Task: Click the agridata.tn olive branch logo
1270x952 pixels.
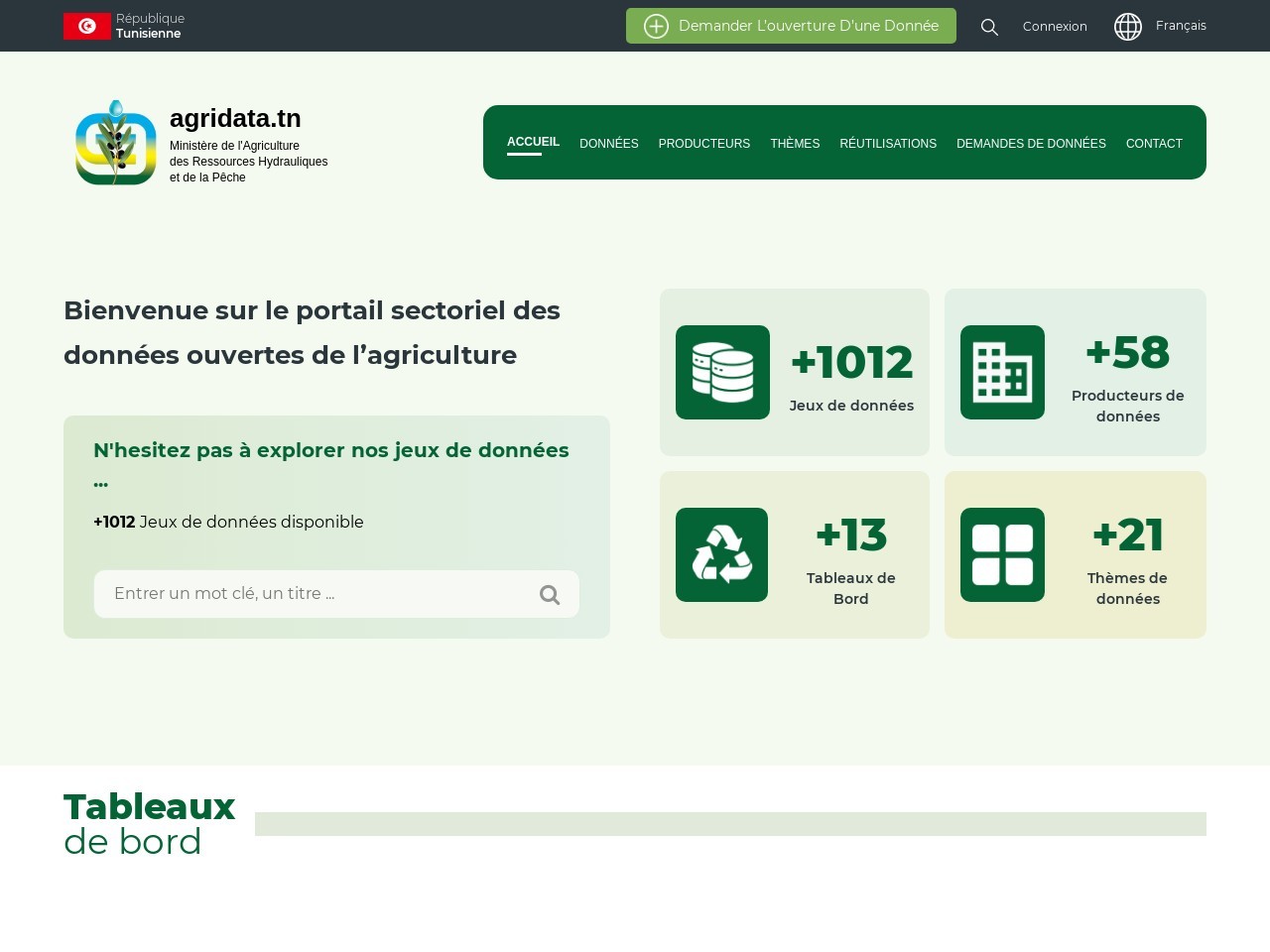Action: (116, 143)
